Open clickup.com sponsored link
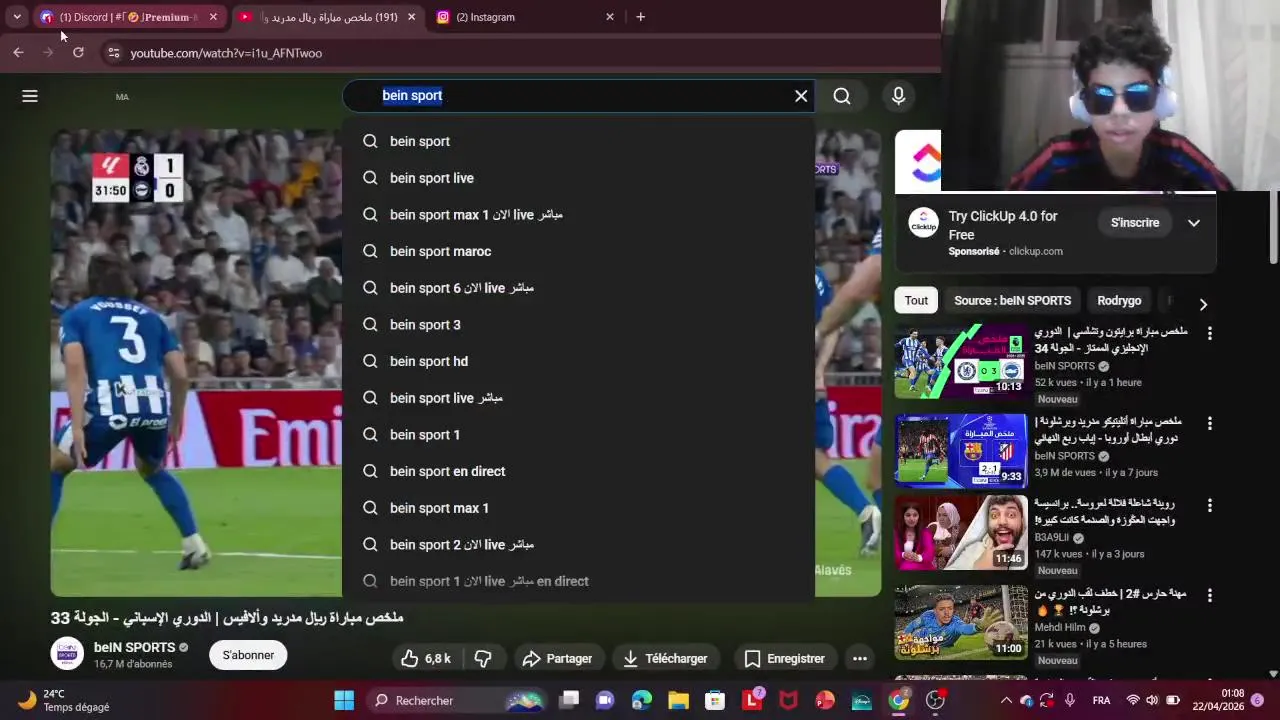1280x720 pixels. pyautogui.click(x=1035, y=251)
